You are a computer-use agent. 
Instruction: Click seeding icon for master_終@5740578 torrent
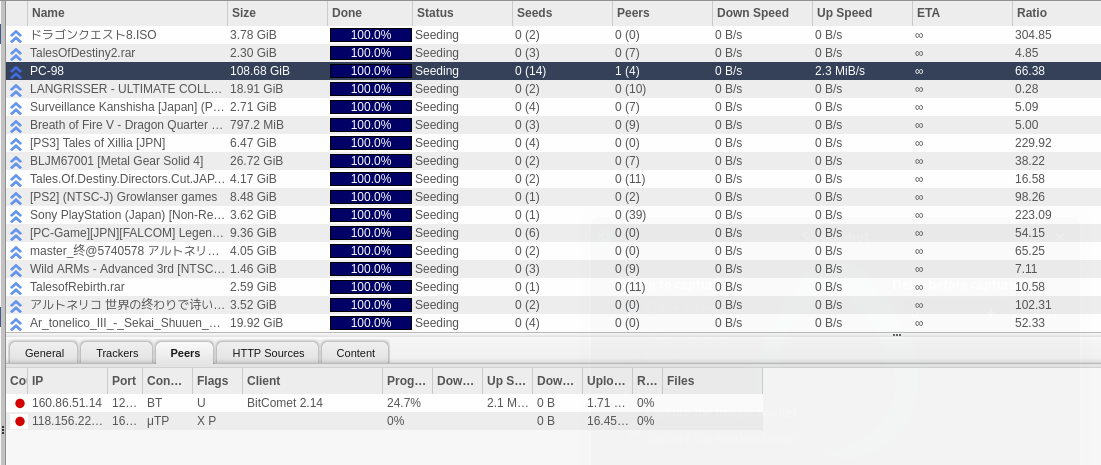16,251
